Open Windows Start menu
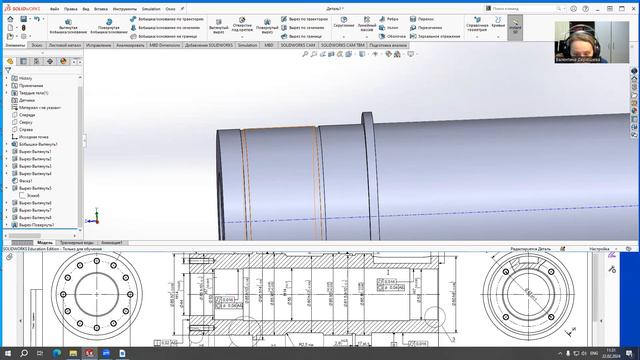This screenshot has width=640, height=360. (x=8, y=353)
